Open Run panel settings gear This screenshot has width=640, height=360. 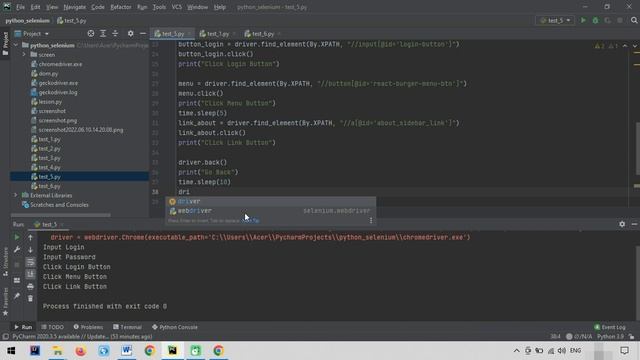click(x=622, y=224)
